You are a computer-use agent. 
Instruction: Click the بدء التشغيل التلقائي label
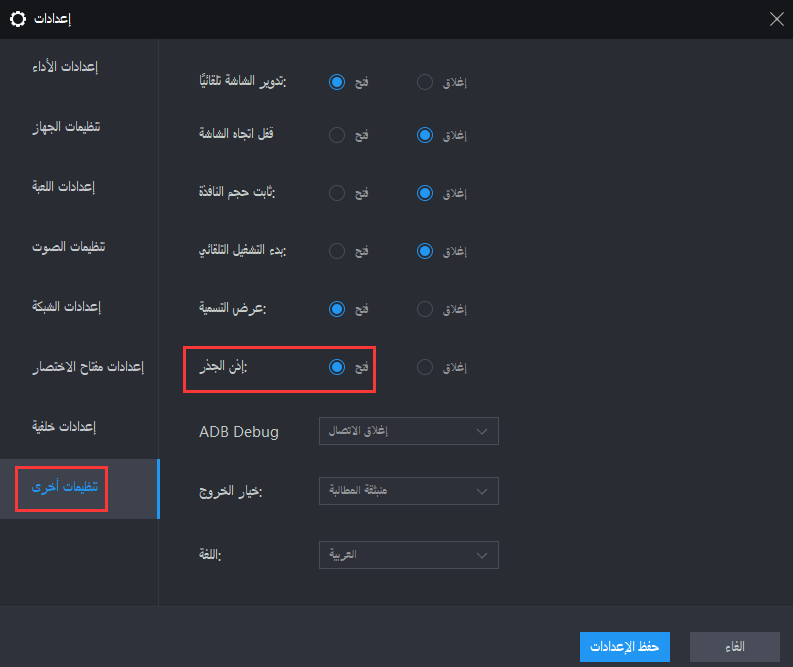coord(243,250)
